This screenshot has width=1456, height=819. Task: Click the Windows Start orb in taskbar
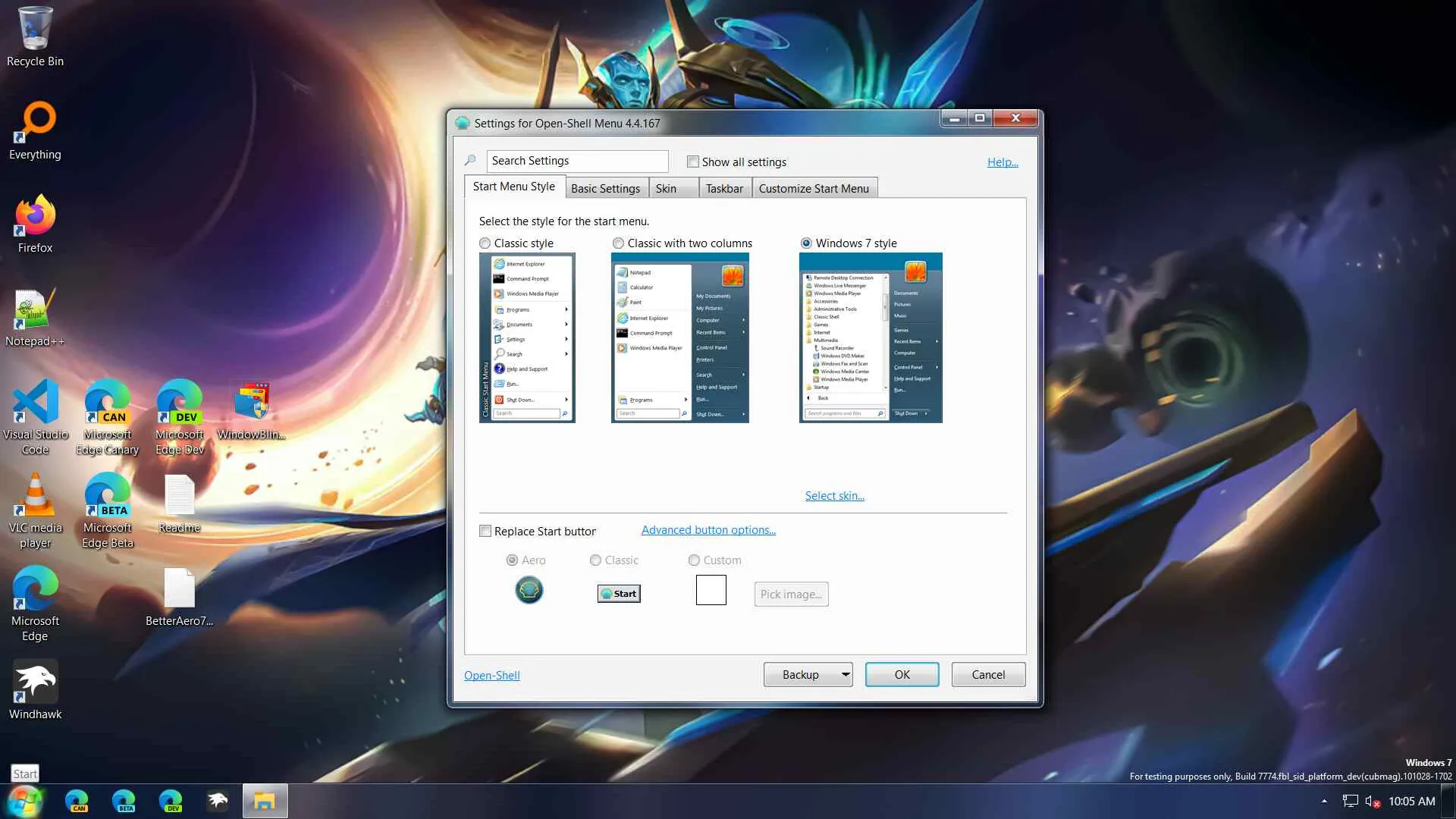25,802
